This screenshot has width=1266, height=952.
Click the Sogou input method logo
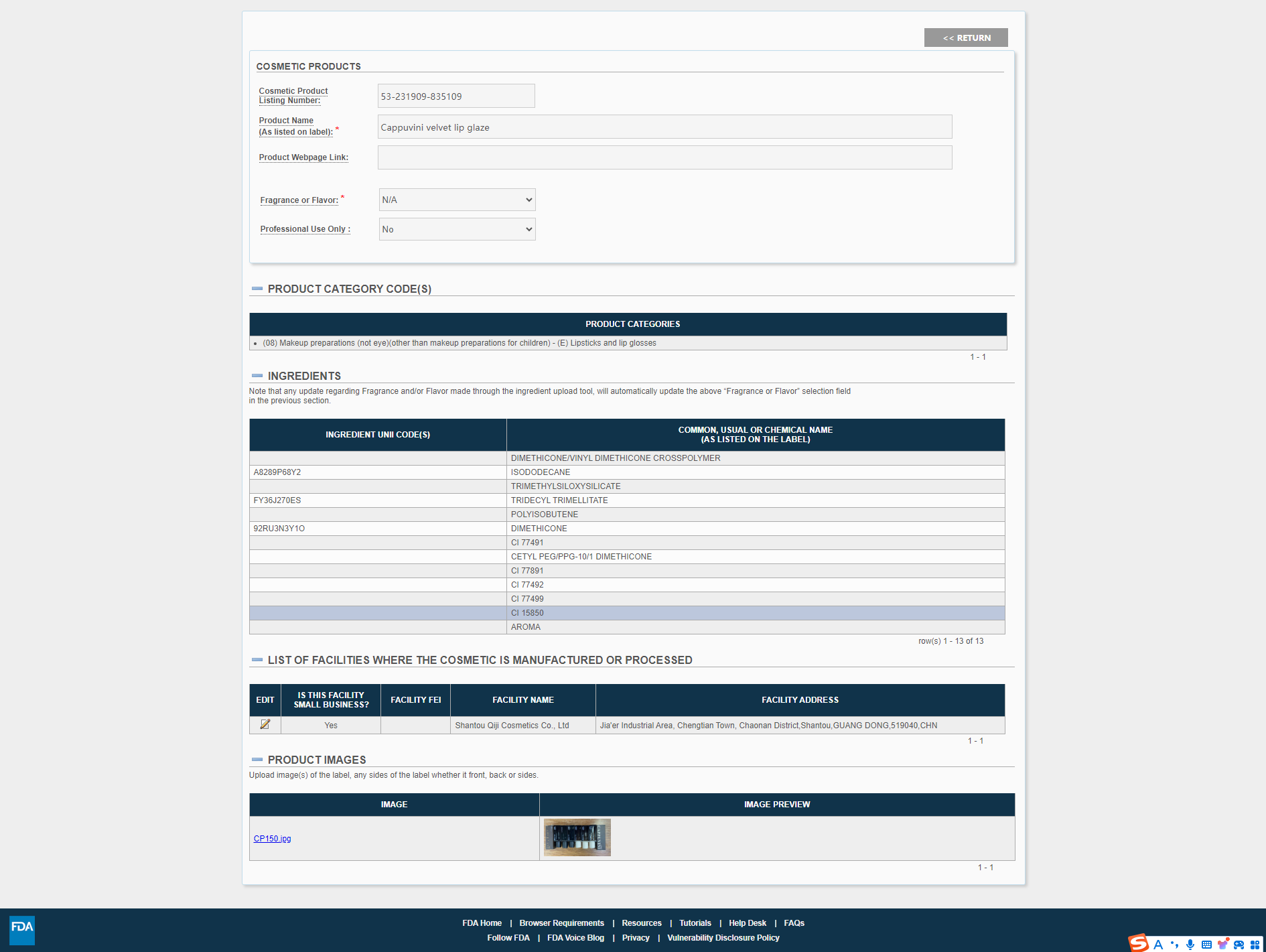coord(1139,943)
